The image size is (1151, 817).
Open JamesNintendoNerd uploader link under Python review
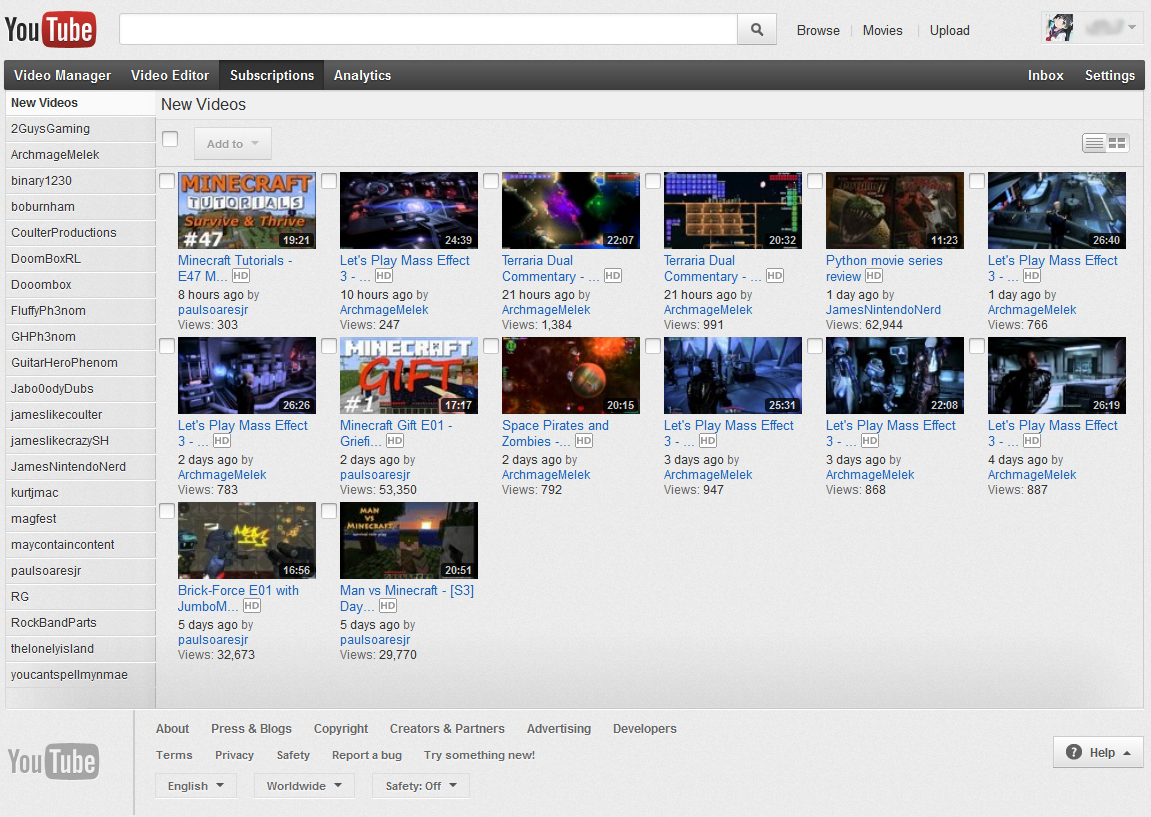click(883, 310)
